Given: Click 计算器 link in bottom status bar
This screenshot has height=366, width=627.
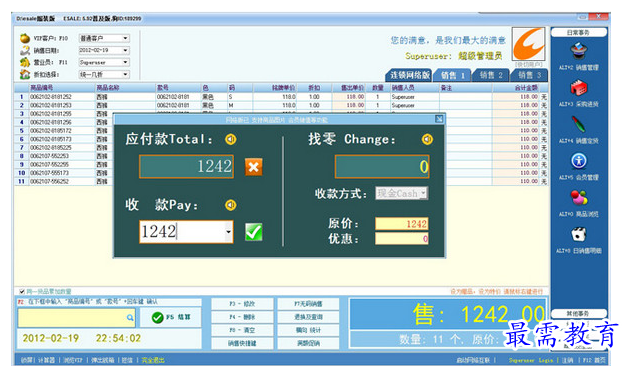Looking at the screenshot, I should pyautogui.click(x=46, y=360).
